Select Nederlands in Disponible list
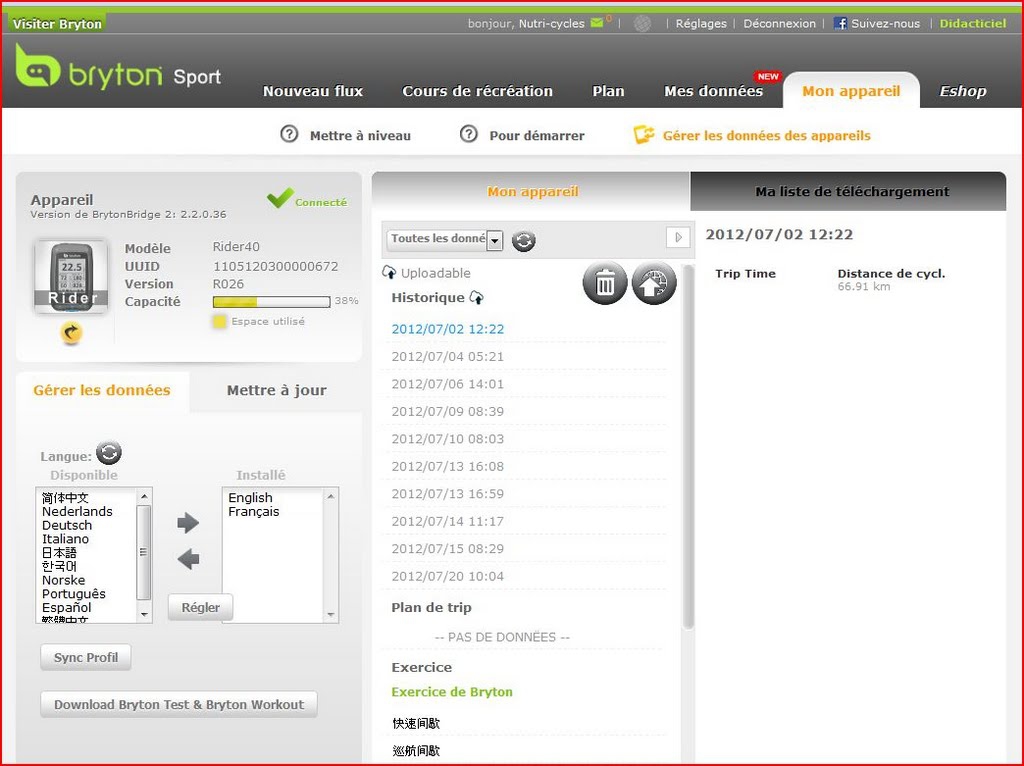 coord(77,511)
